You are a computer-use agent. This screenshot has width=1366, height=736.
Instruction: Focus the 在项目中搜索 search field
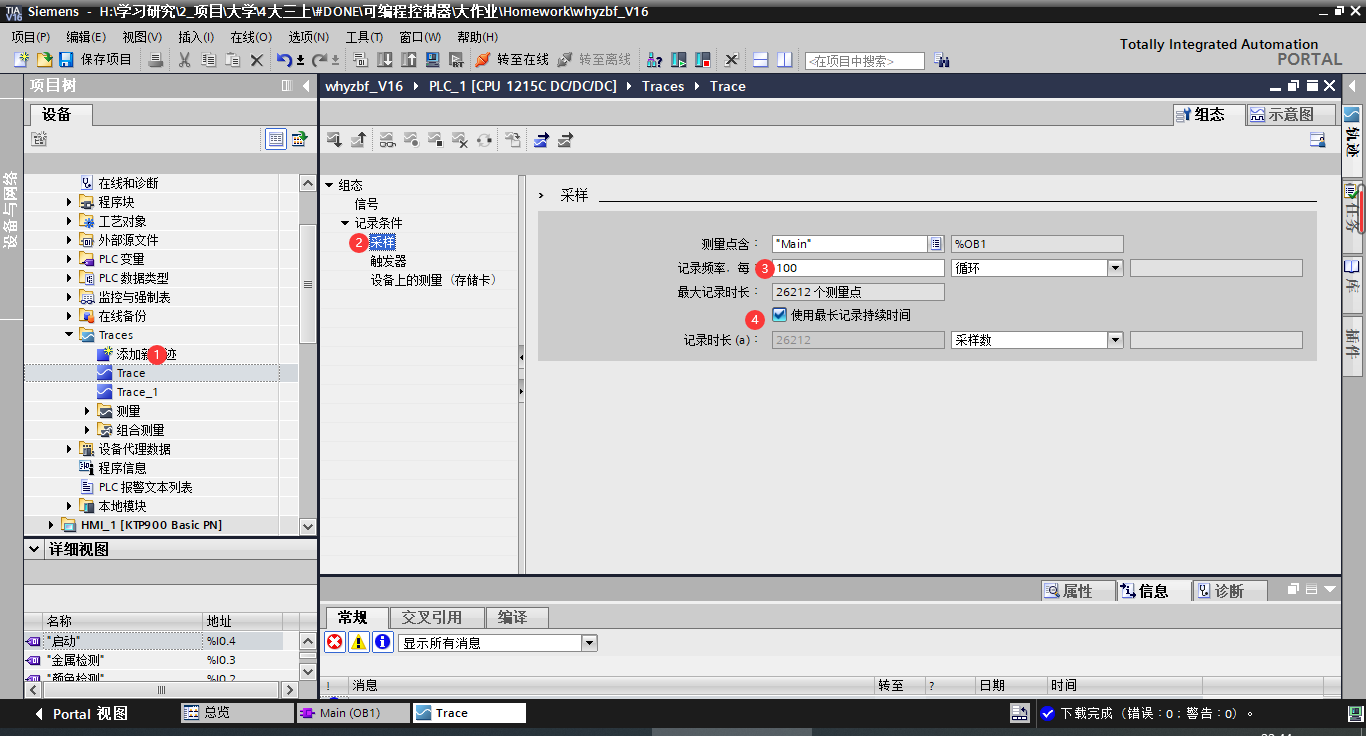point(865,61)
